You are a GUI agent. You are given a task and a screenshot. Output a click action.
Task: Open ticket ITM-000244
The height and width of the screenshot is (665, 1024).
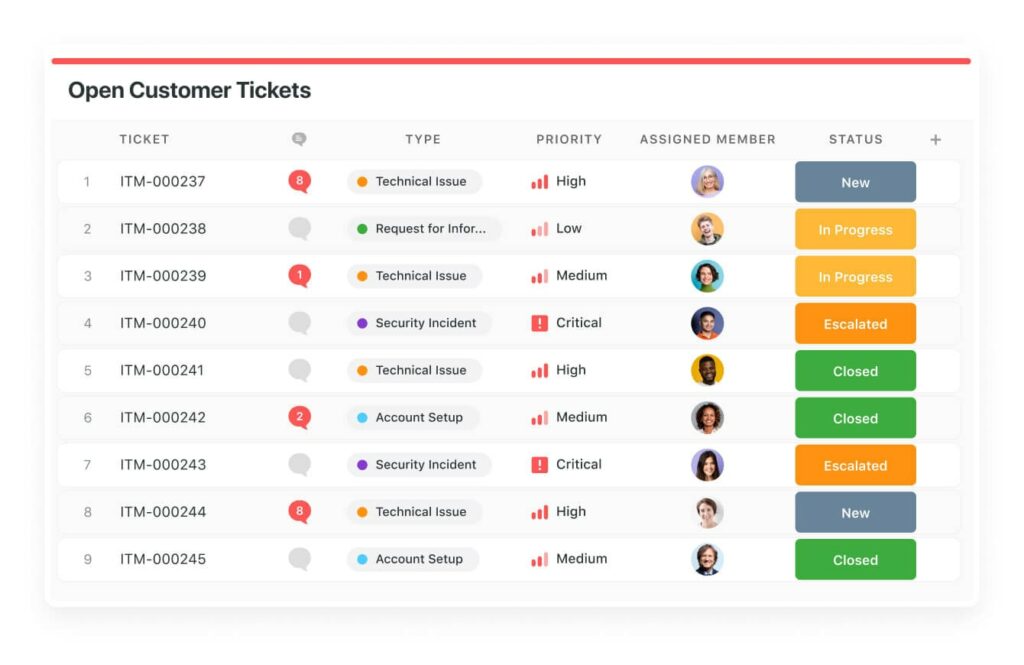(163, 512)
